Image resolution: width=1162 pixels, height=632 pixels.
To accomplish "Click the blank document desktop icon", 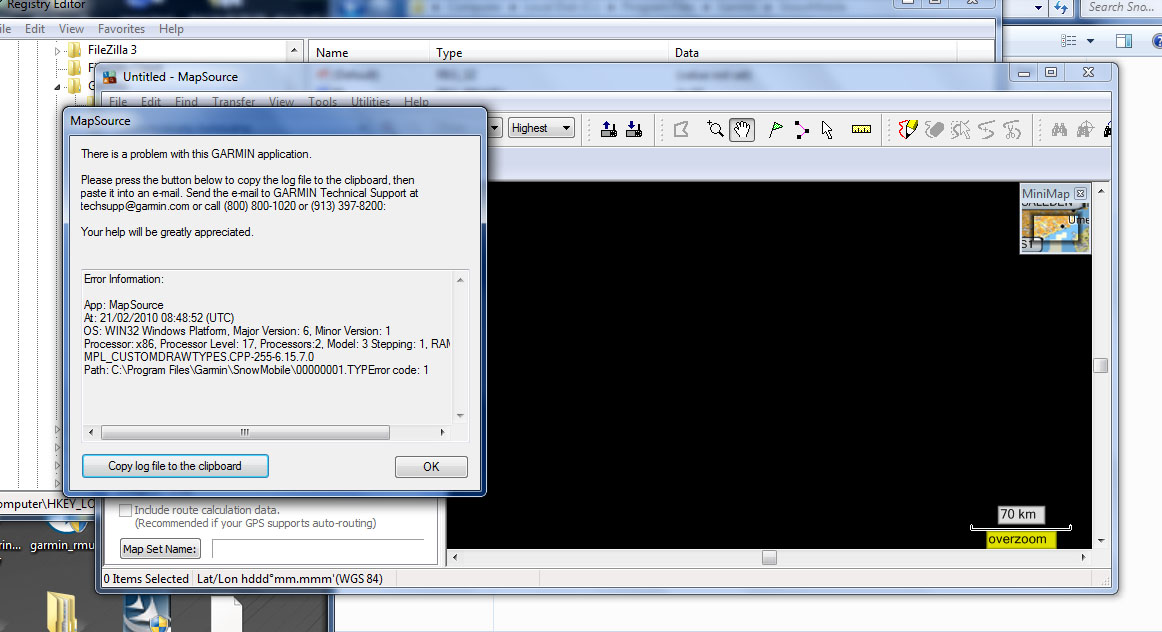I will click(227, 614).
